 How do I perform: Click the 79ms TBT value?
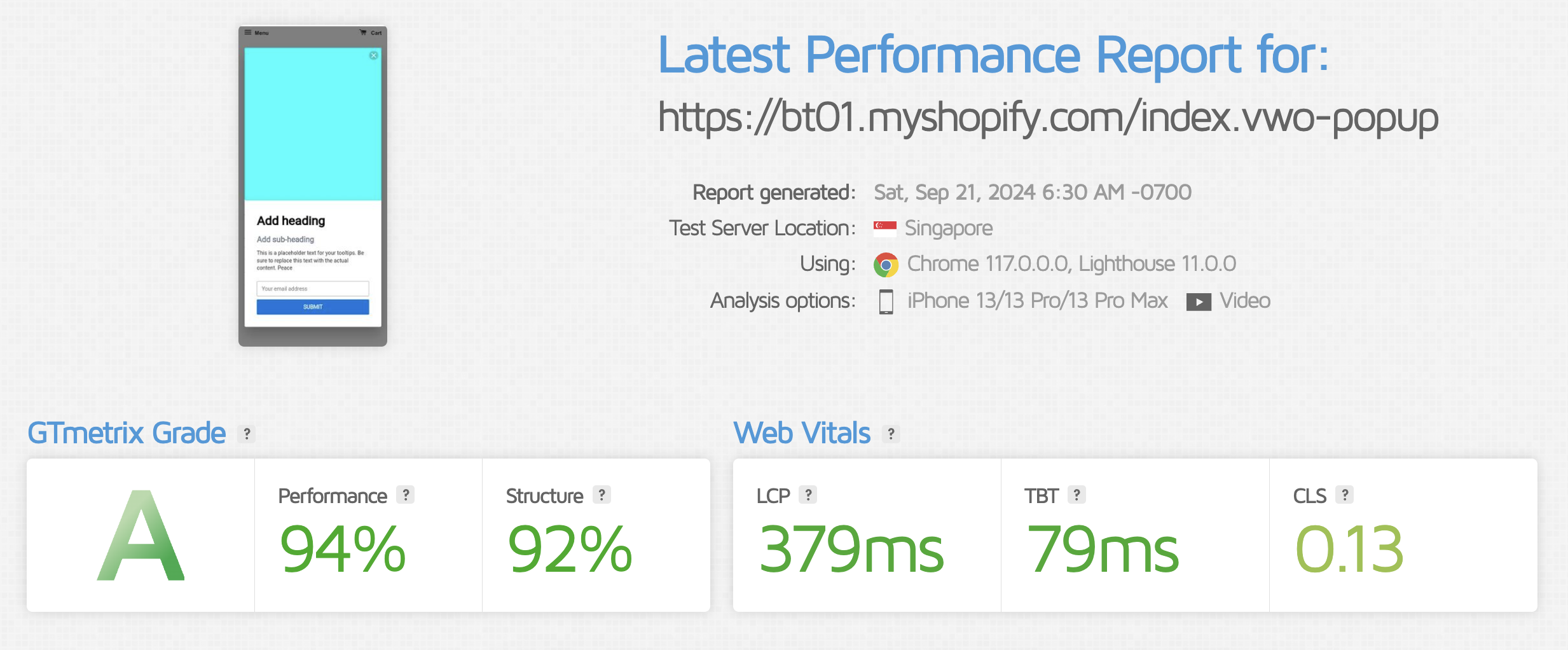1103,549
